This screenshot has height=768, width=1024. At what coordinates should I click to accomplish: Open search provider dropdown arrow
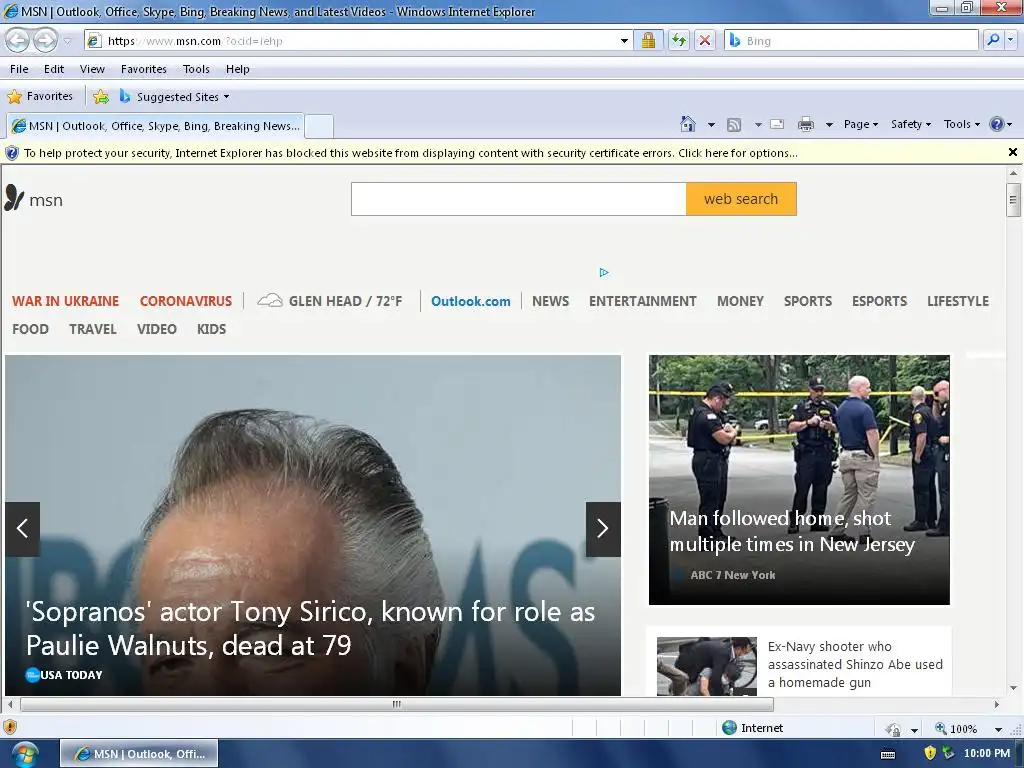click(x=1011, y=40)
